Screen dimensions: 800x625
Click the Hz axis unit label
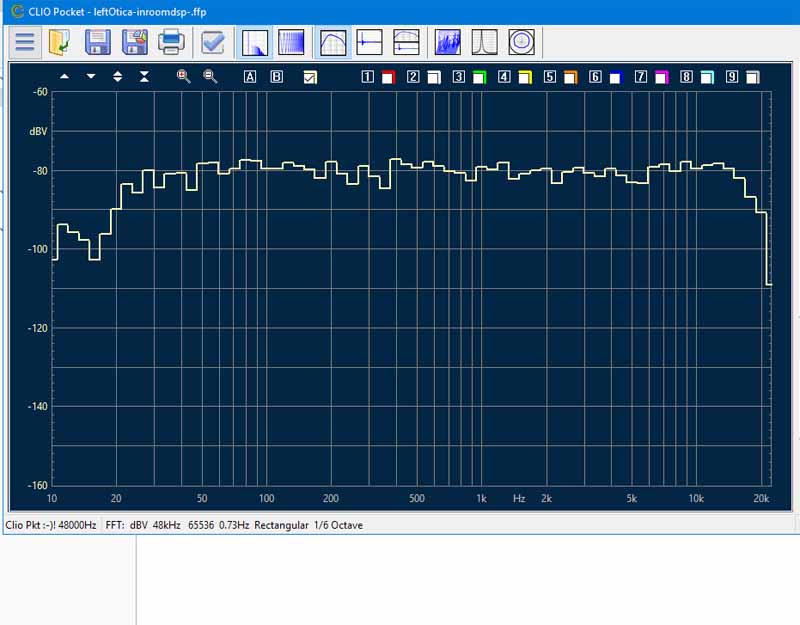point(519,498)
